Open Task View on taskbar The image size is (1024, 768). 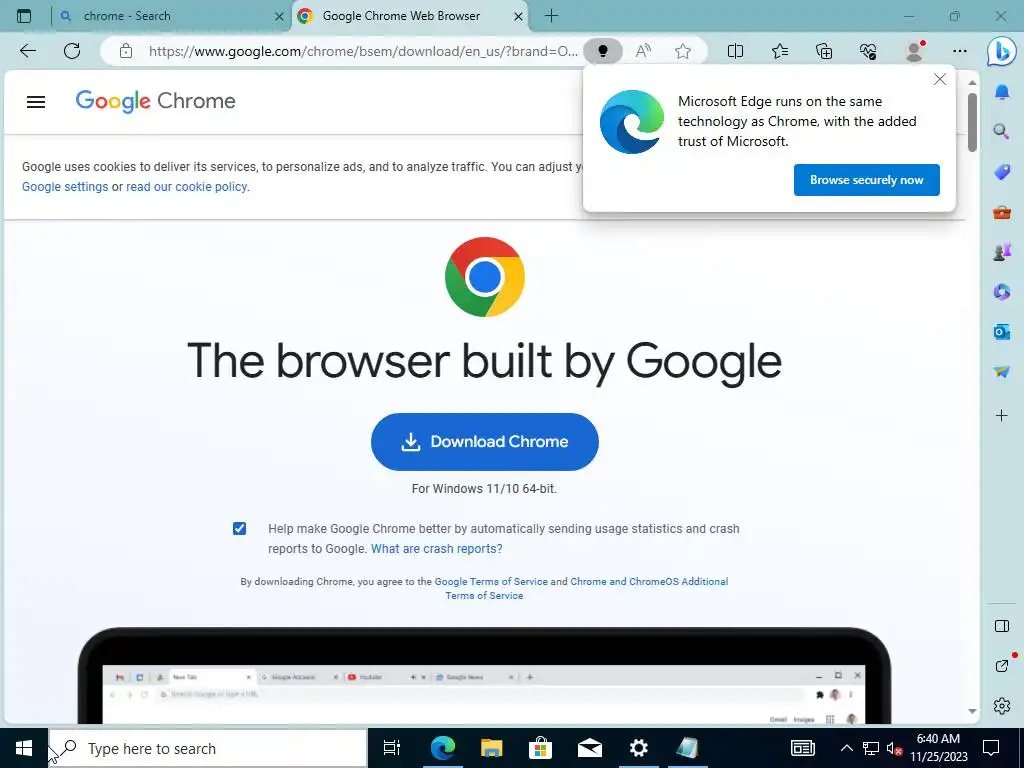click(392, 748)
